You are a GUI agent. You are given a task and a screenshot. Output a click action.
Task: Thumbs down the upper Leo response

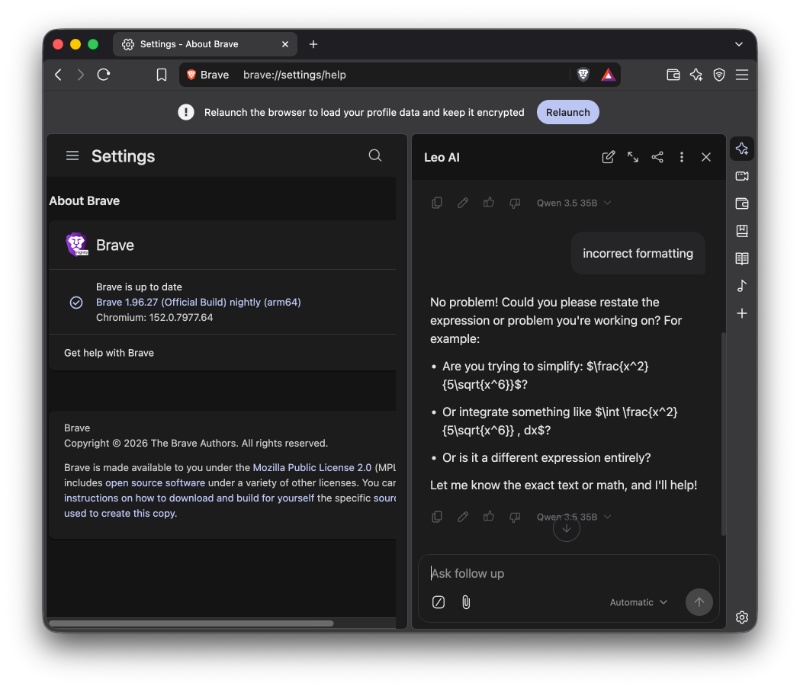[514, 204]
